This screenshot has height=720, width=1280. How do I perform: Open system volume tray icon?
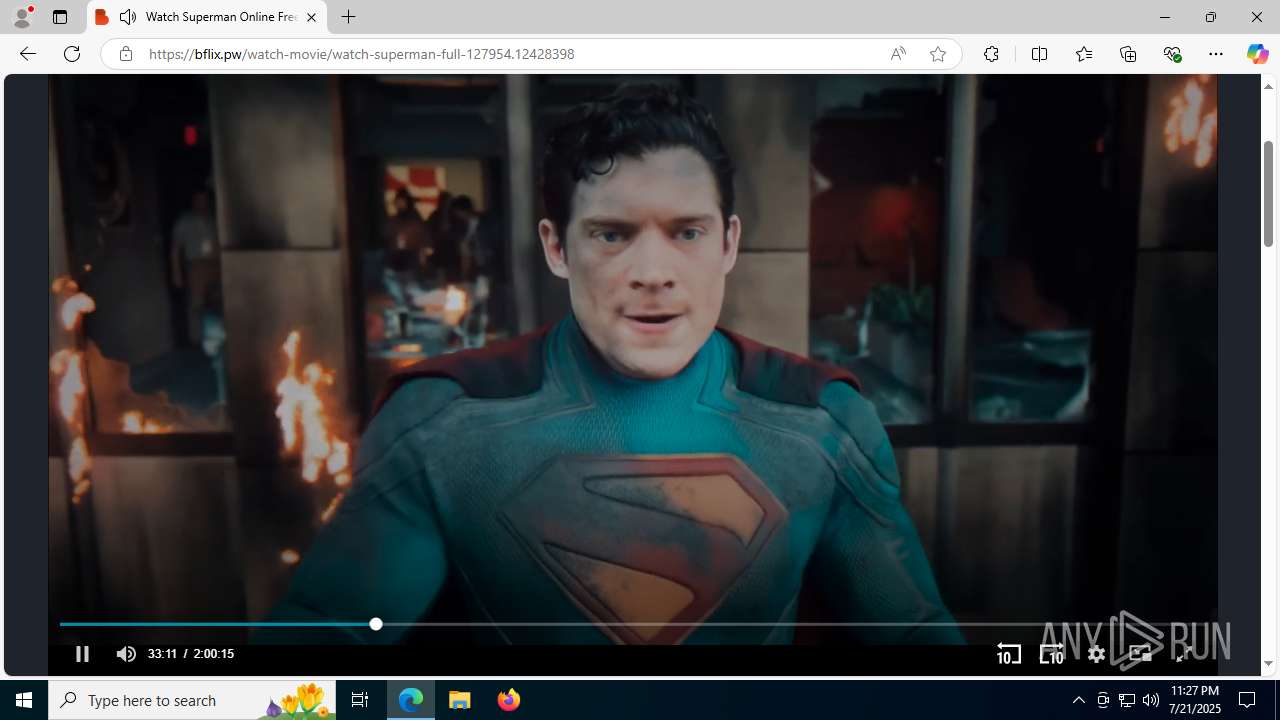(x=1151, y=700)
